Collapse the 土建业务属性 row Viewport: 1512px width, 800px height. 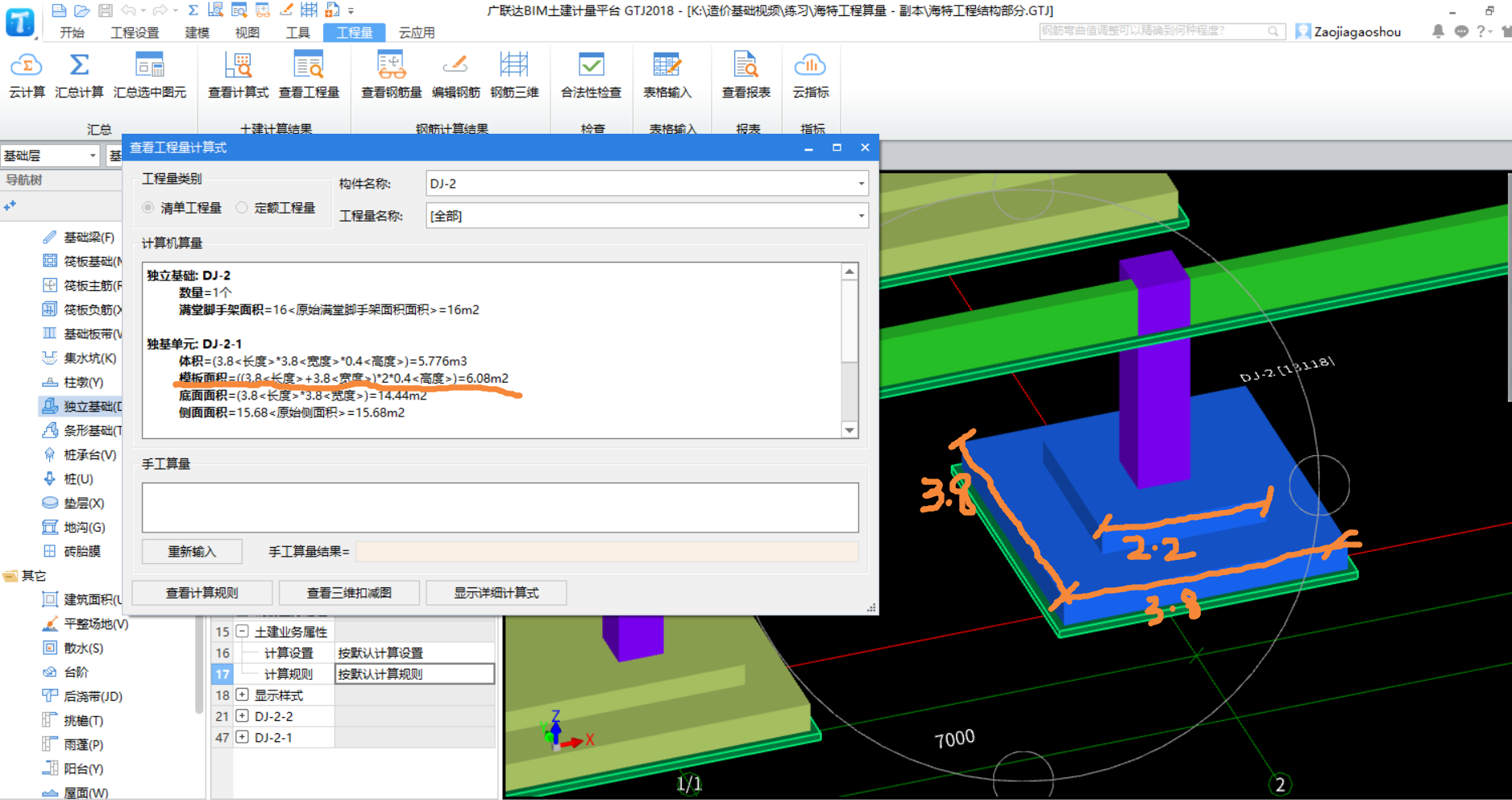(242, 632)
